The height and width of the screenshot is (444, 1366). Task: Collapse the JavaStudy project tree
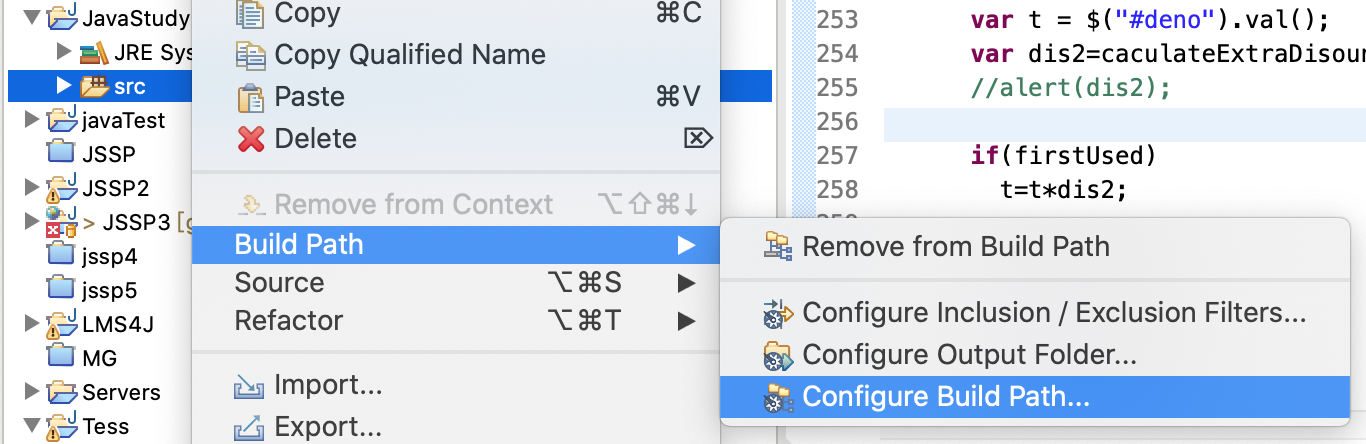[31, 17]
